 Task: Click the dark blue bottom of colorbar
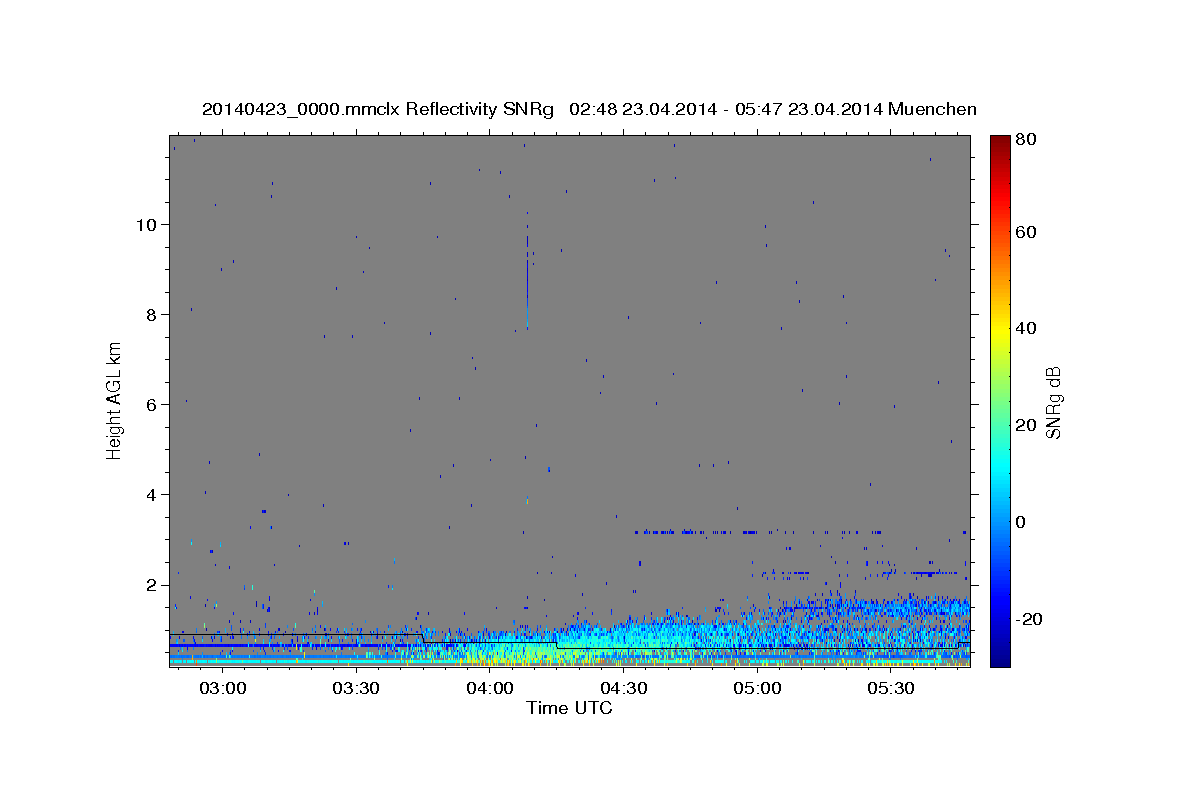click(x=1000, y=655)
